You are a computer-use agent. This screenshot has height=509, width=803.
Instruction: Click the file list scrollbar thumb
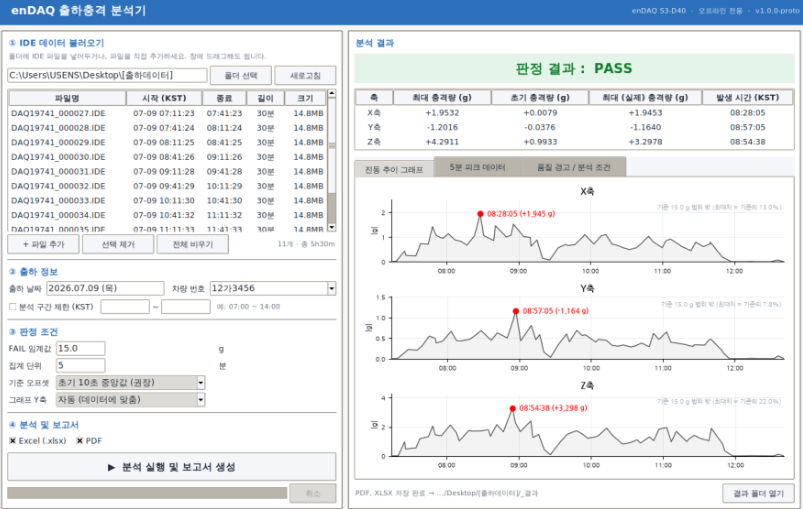[x=332, y=146]
